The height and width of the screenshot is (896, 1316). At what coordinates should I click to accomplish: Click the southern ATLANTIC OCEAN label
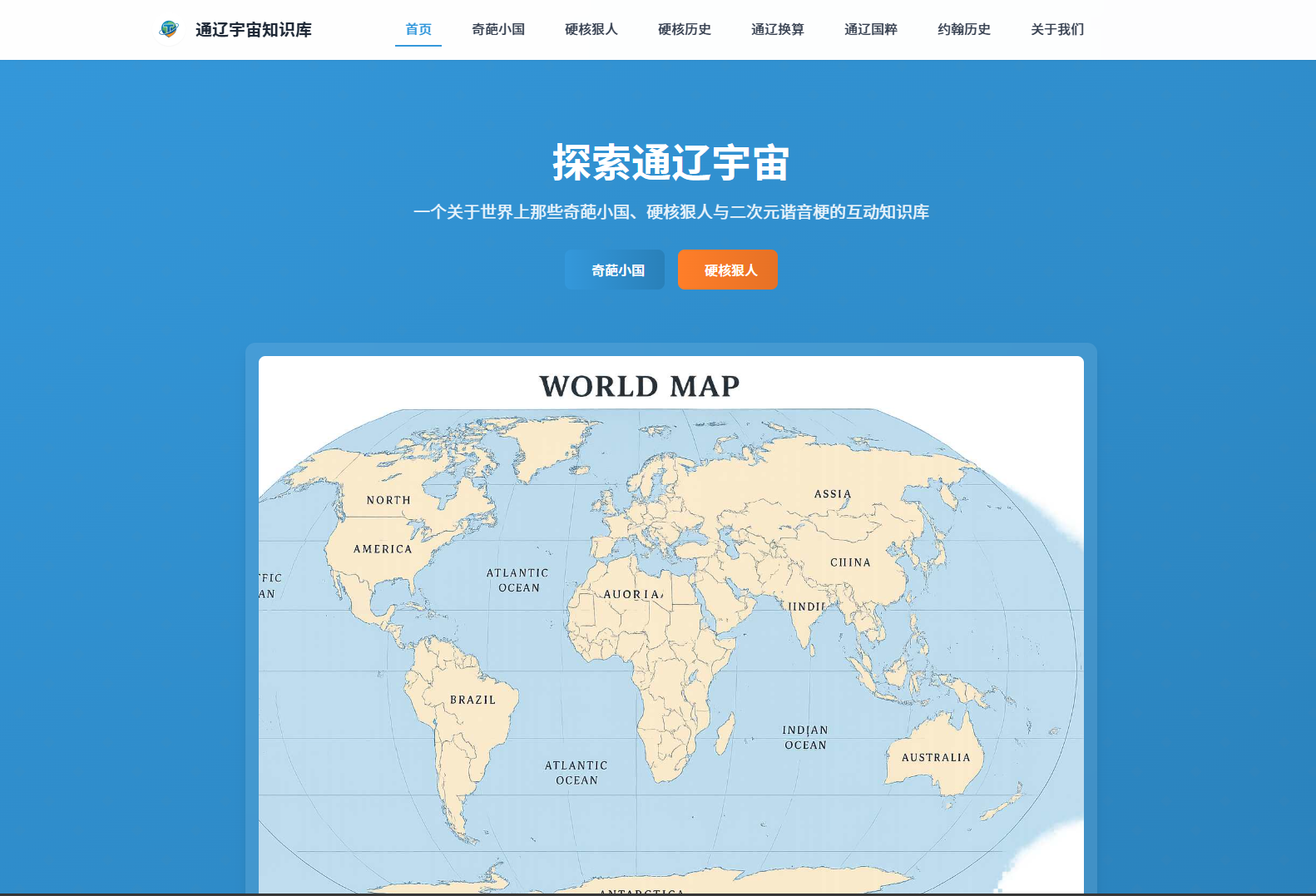pyautogui.click(x=576, y=773)
